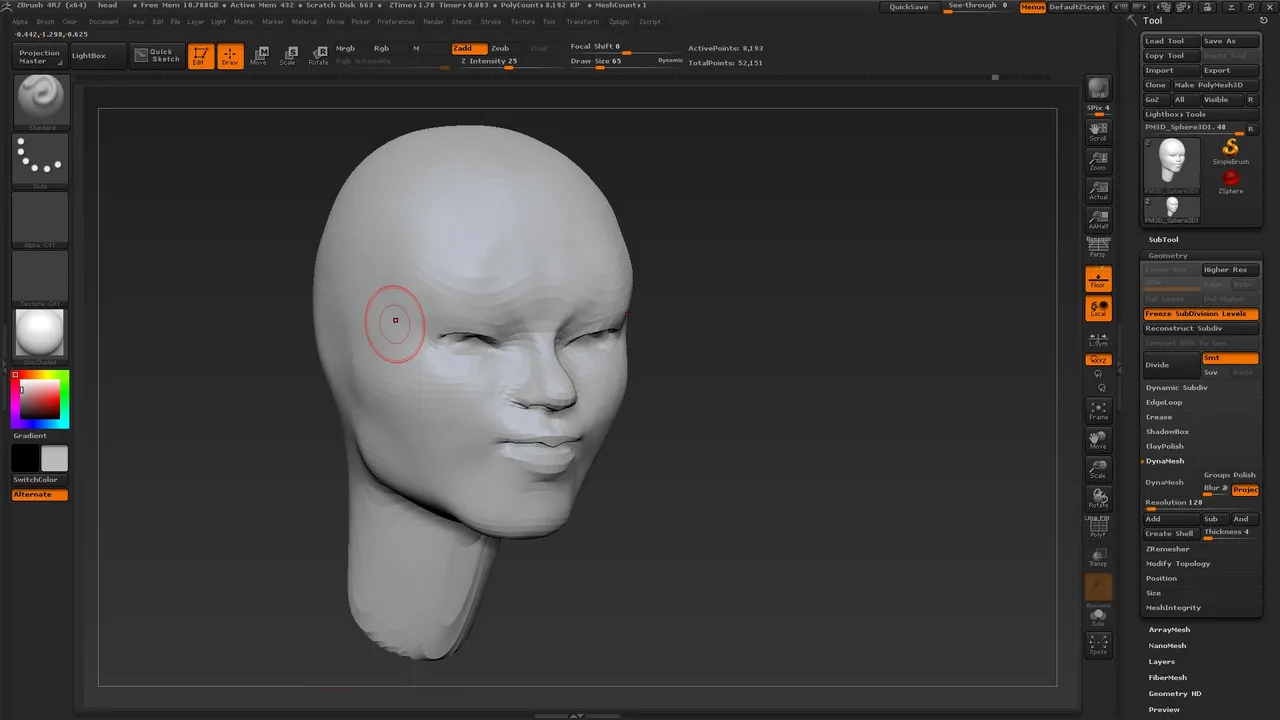Click the Xpose icon
Image resolution: width=1280 pixels, height=720 pixels.
[x=1098, y=645]
